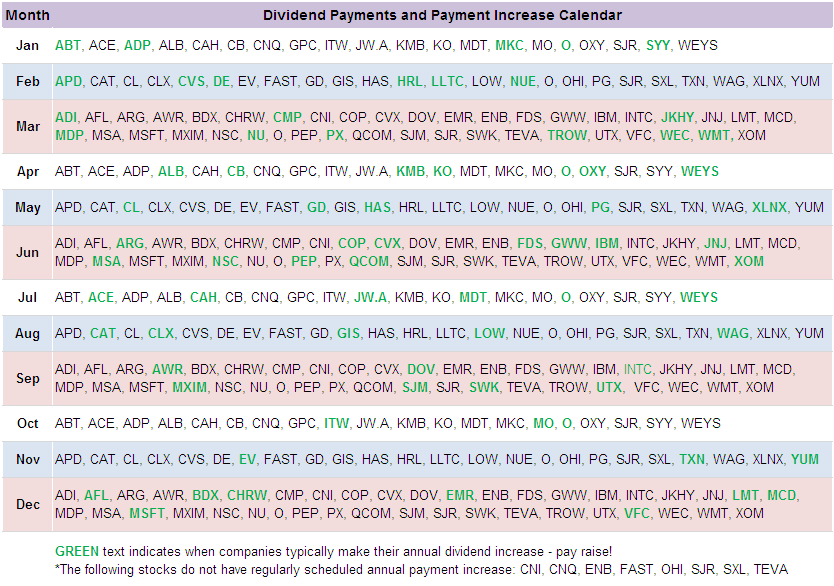This screenshot has width=834, height=586.
Task: Click green VFC in the Dec row
Action: click(637, 513)
